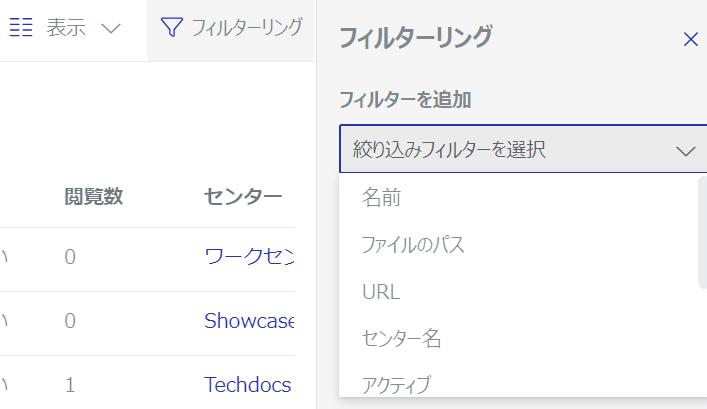707x409 pixels.
Task: Click the センター column header
Action: (x=243, y=197)
